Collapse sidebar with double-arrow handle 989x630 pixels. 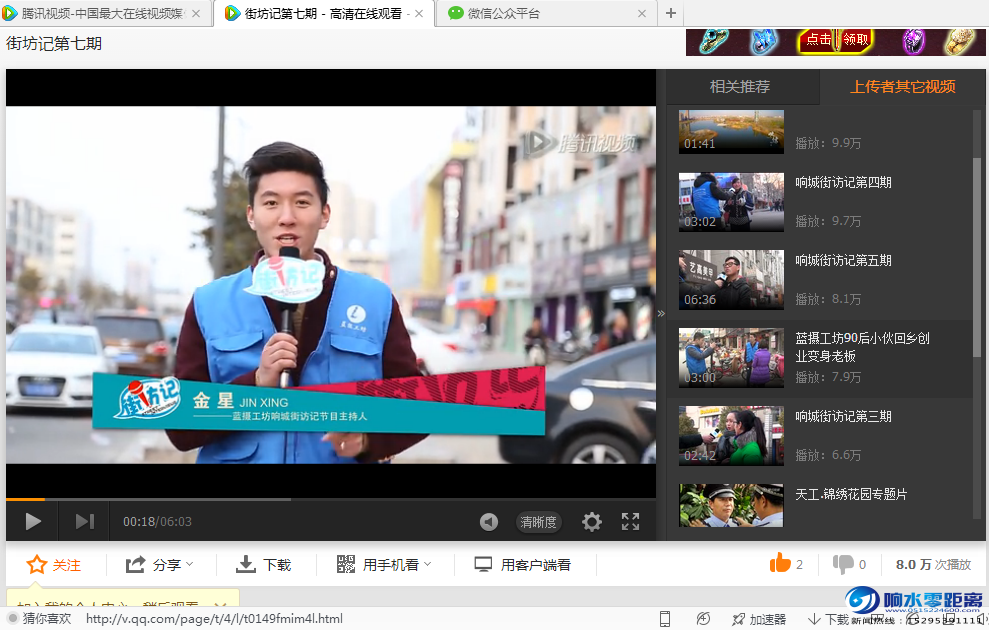click(661, 313)
